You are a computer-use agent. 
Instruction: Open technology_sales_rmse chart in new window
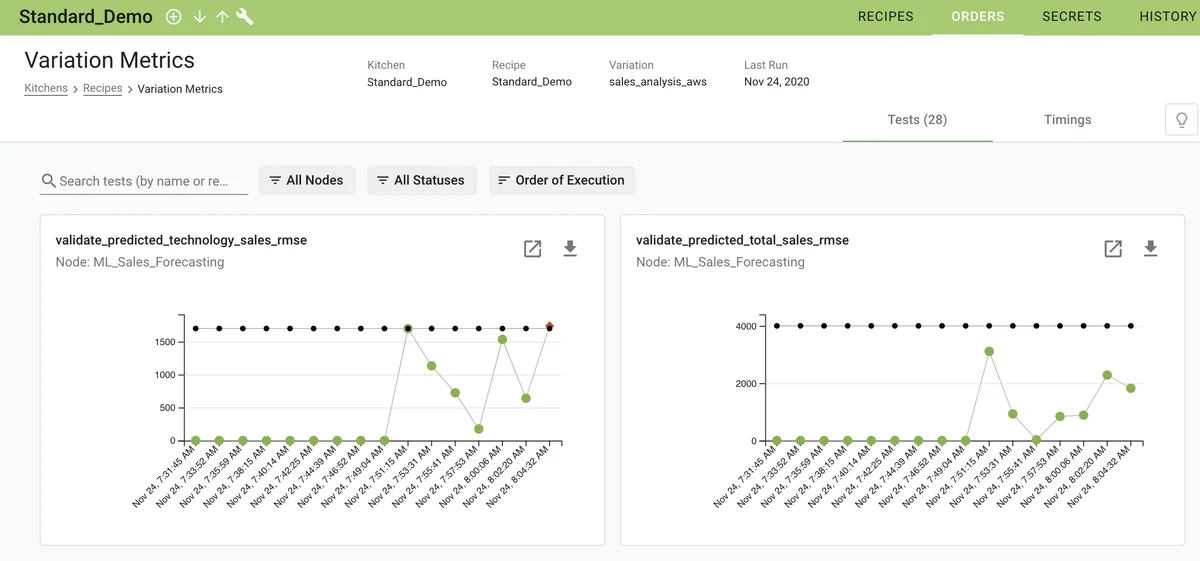click(533, 249)
